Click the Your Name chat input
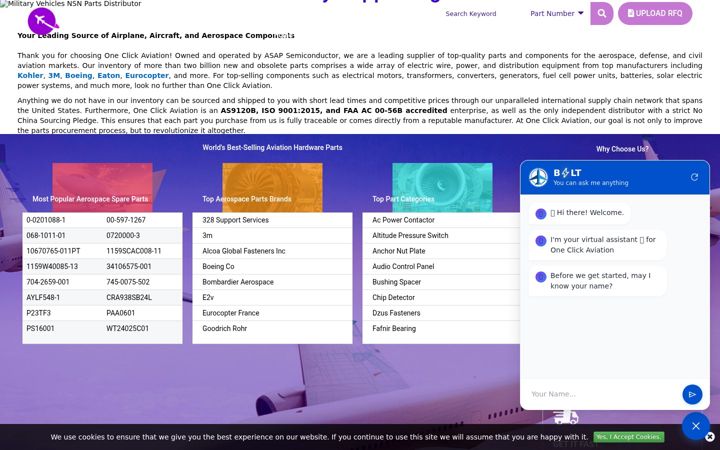The height and width of the screenshot is (450, 720). click(602, 394)
